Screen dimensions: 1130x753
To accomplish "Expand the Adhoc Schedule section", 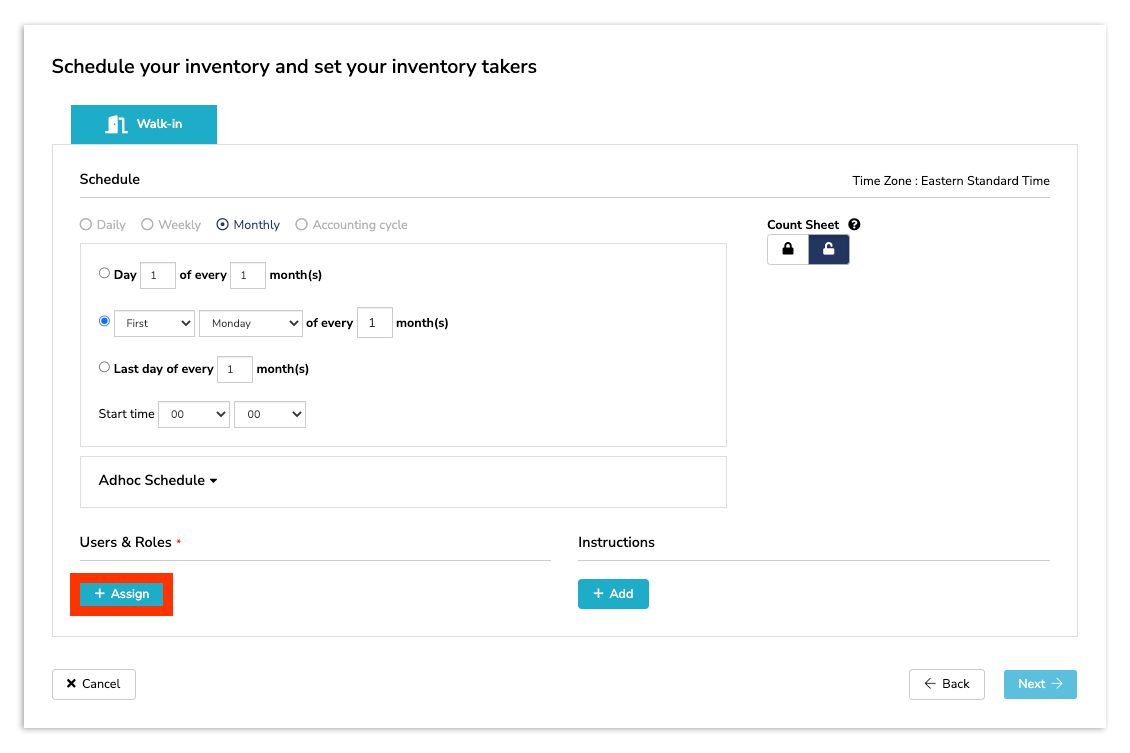I will 157,480.
